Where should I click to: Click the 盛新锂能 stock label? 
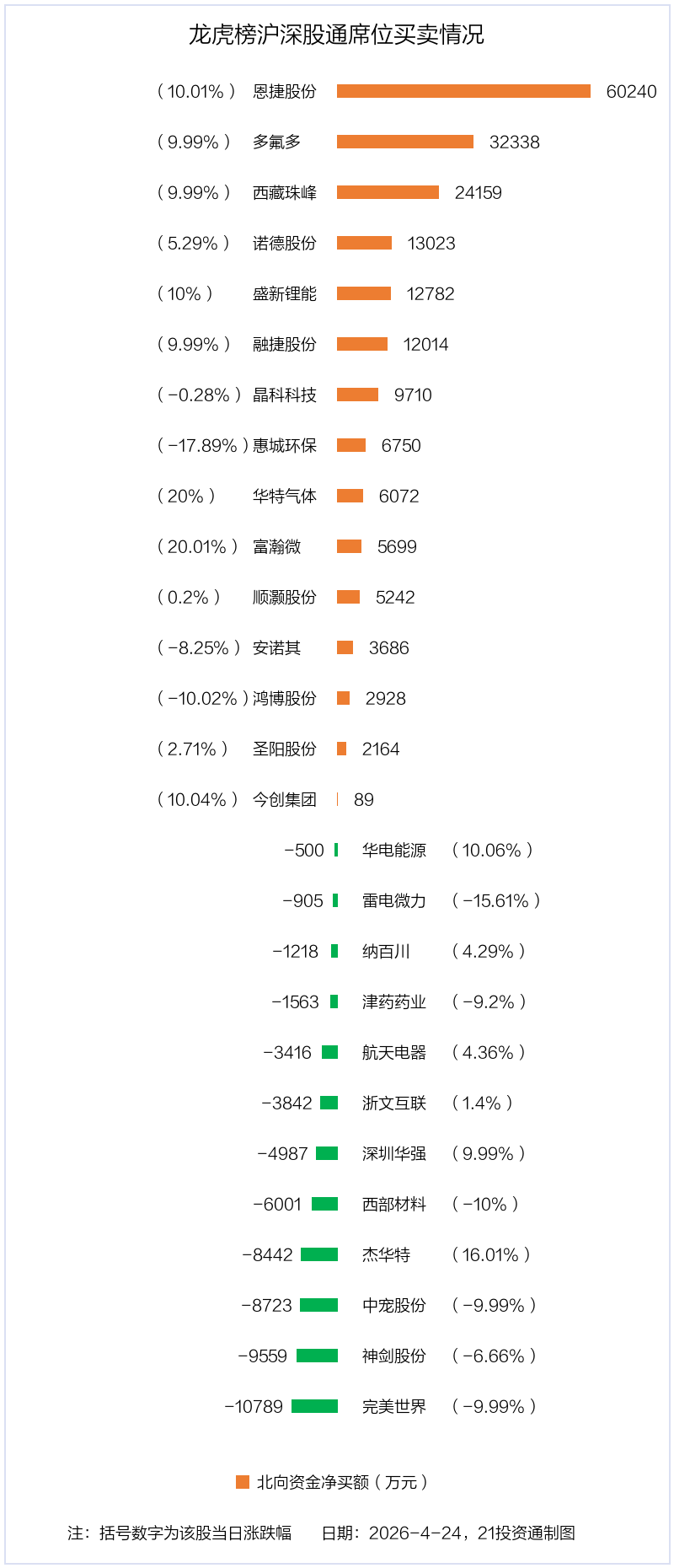tap(285, 293)
